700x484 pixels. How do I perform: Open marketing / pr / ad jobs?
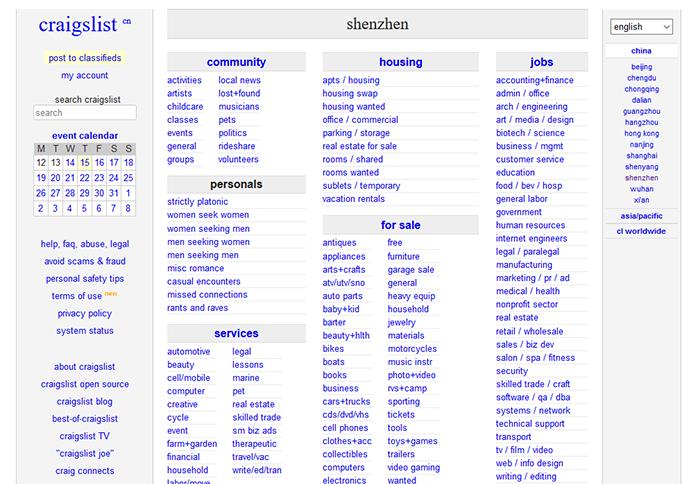click(x=533, y=278)
